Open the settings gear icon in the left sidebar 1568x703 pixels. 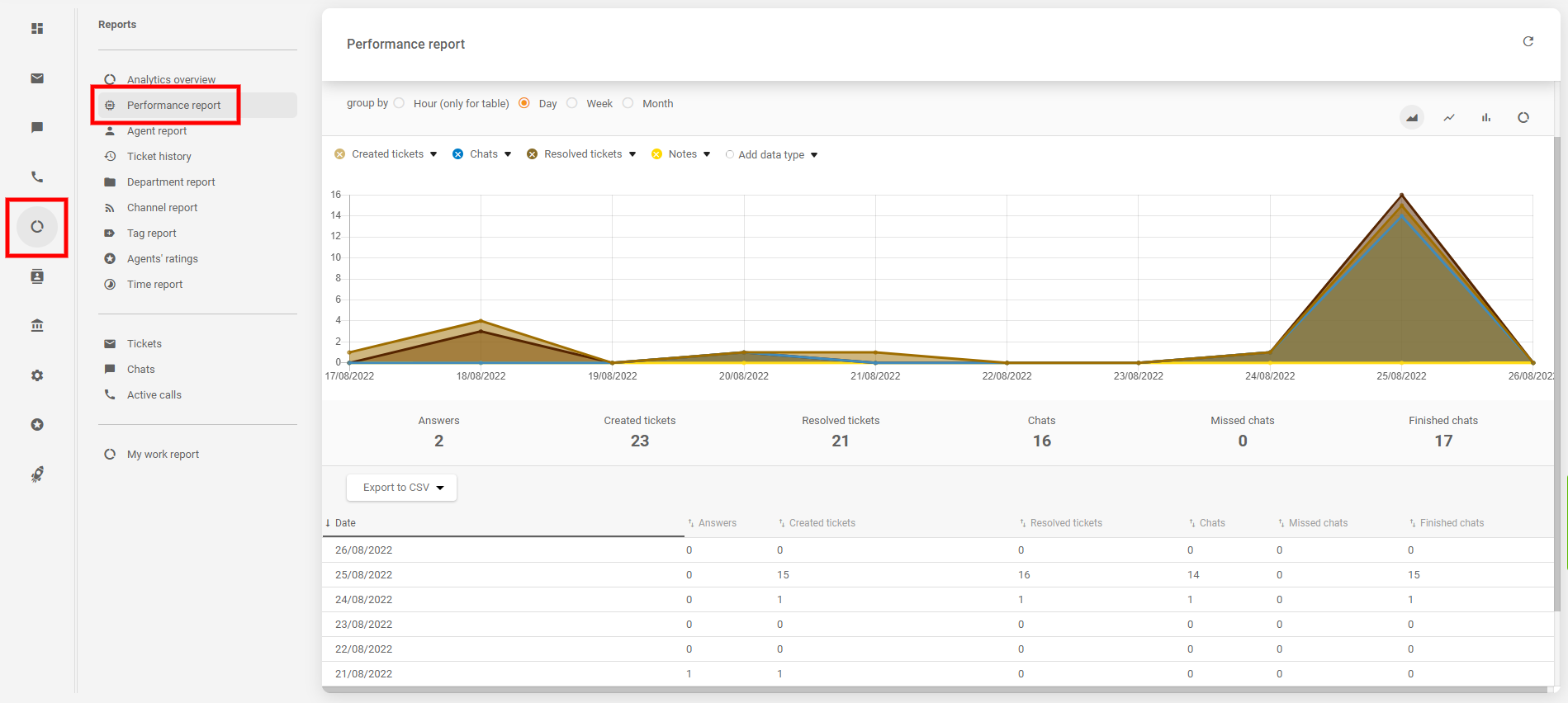(x=37, y=375)
